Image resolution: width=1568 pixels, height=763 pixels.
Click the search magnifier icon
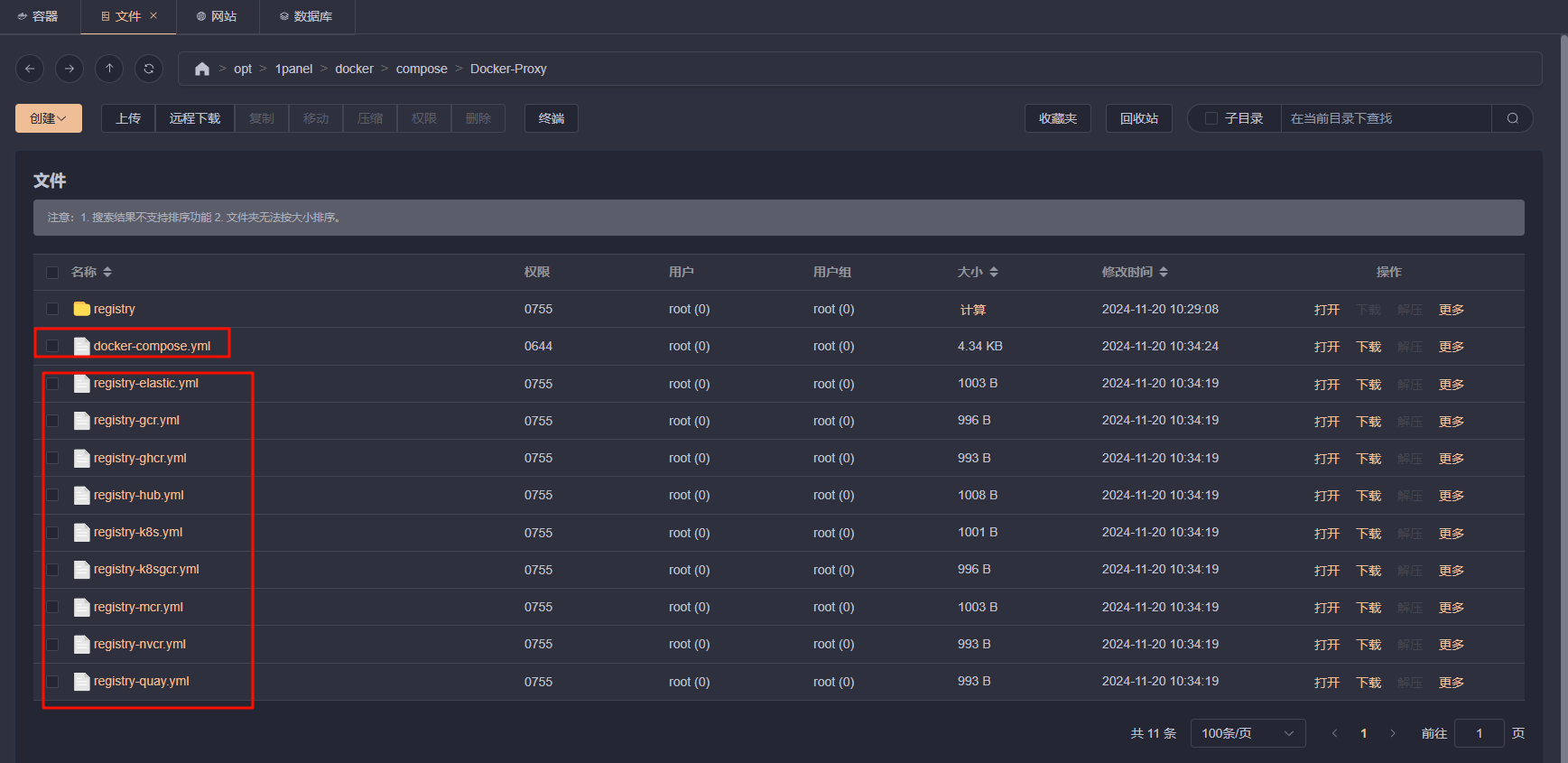point(1512,118)
